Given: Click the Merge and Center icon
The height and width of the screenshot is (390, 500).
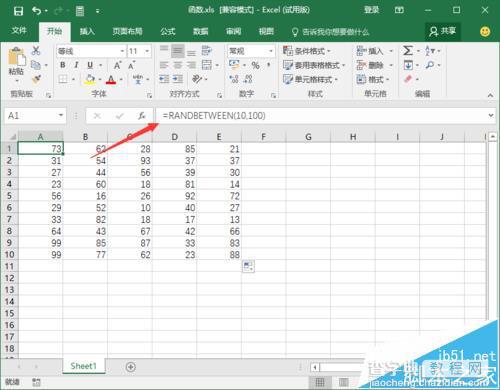Looking at the screenshot, I should (x=207, y=65).
